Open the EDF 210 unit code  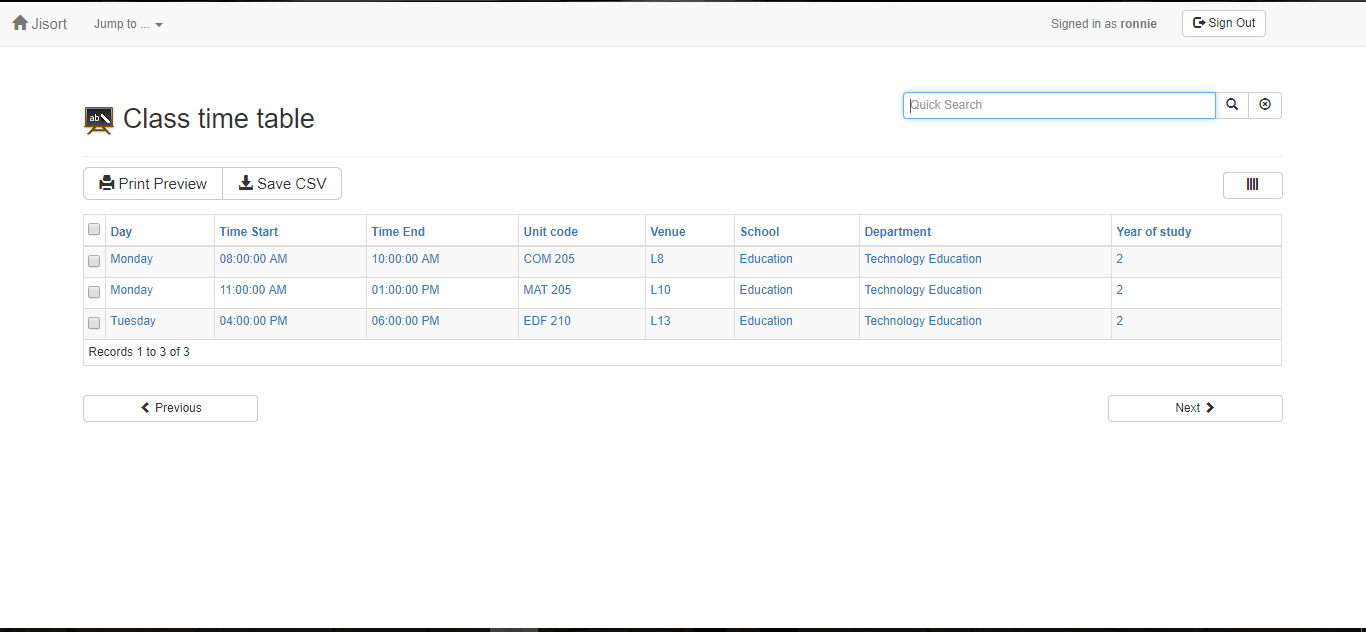547,321
